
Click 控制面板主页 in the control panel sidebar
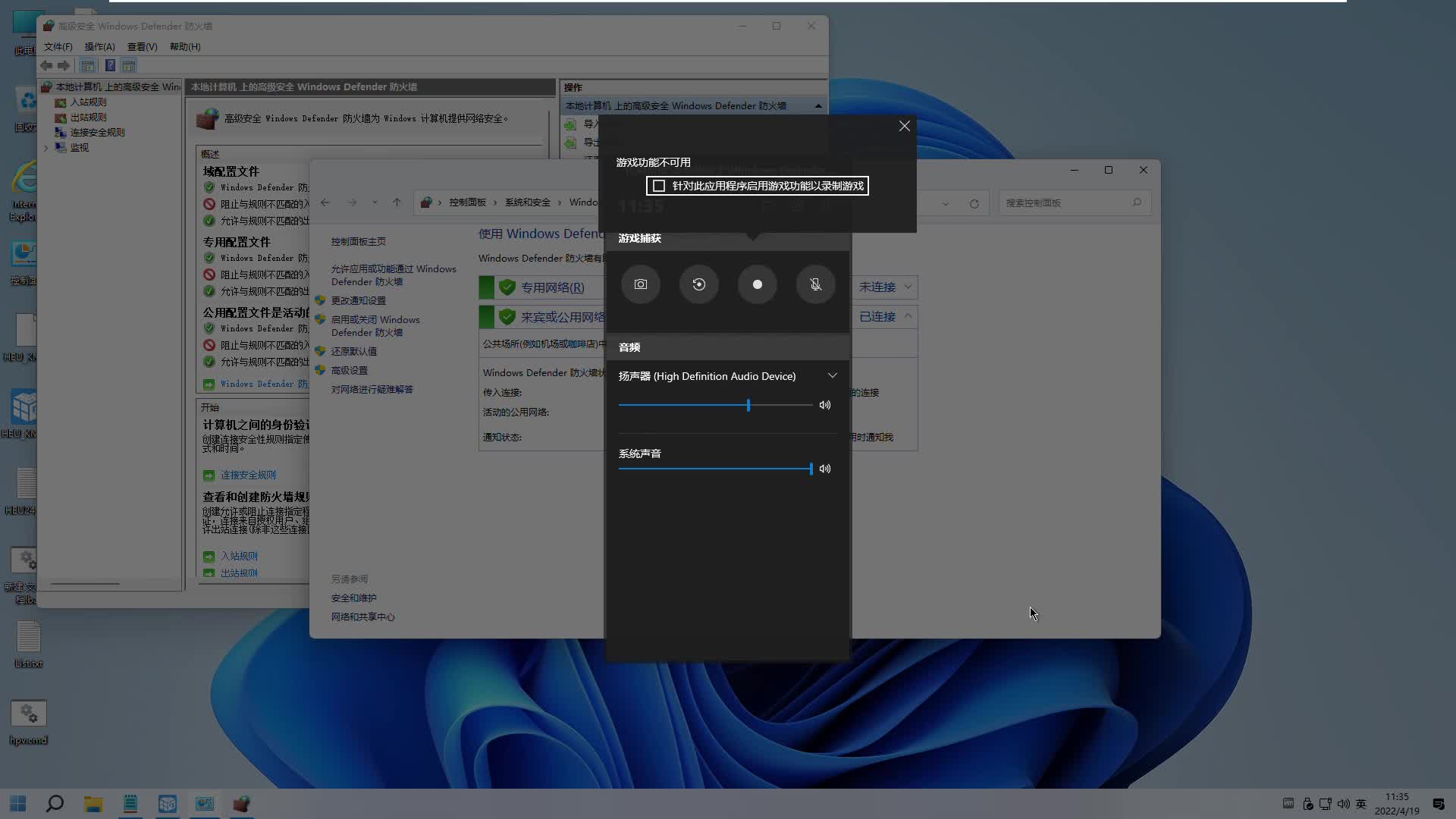pyautogui.click(x=358, y=242)
